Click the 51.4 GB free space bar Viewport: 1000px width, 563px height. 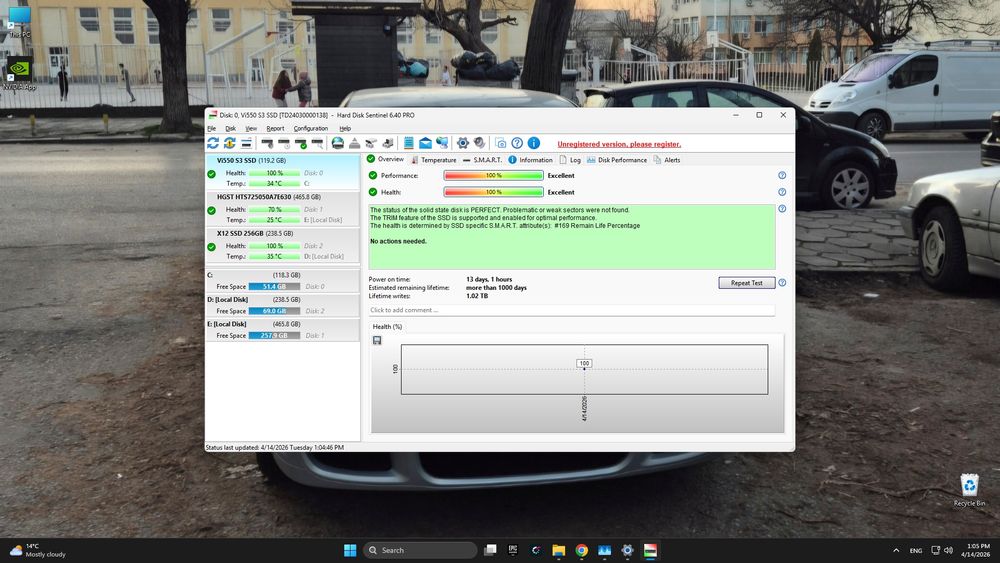point(274,286)
